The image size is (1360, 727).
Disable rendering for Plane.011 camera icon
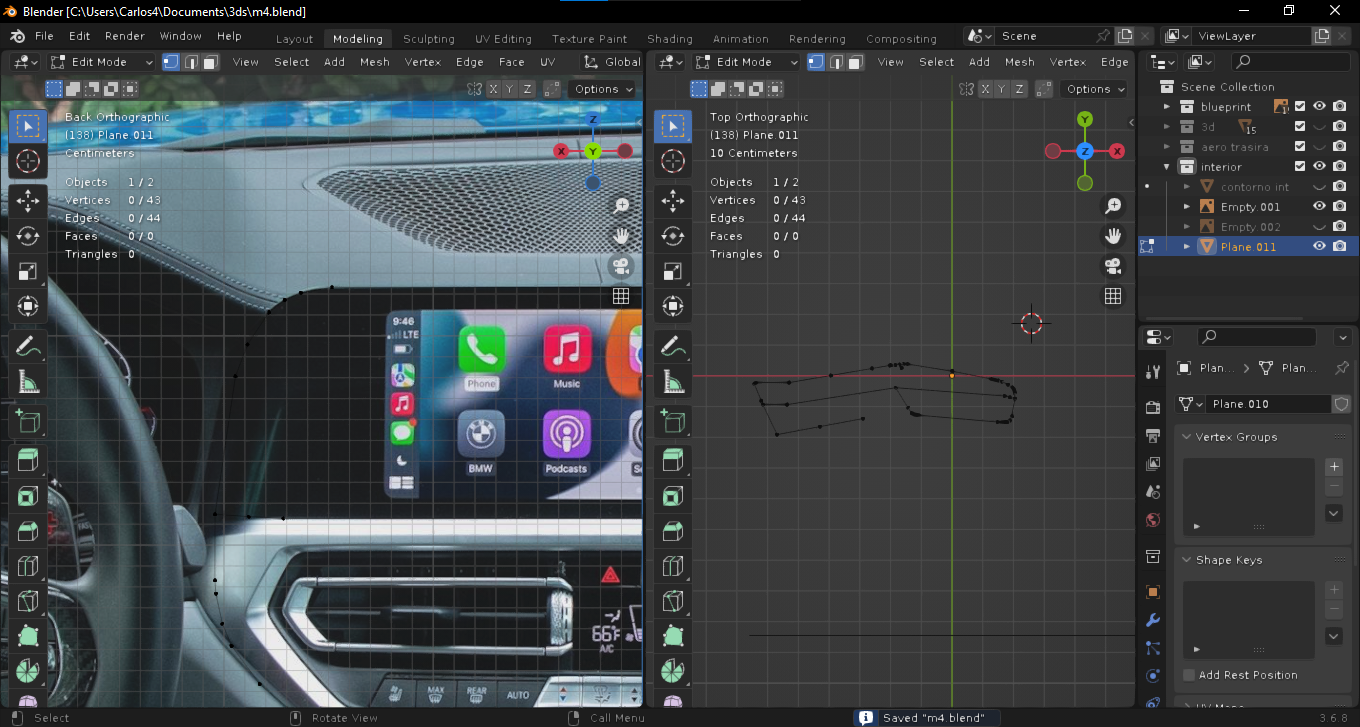1340,247
